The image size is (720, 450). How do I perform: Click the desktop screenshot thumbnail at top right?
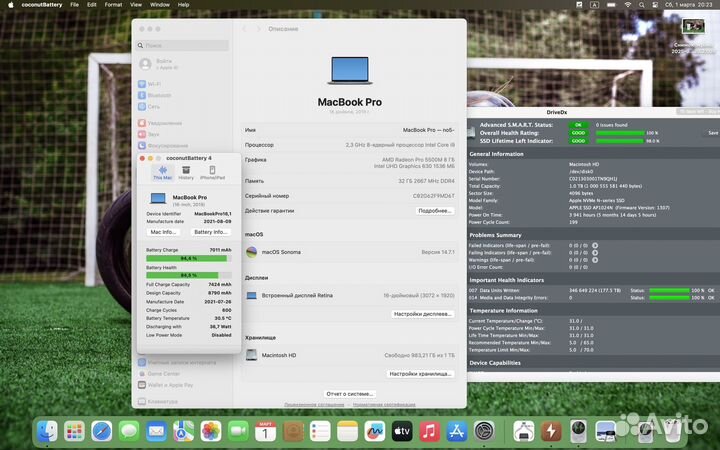pos(693,27)
